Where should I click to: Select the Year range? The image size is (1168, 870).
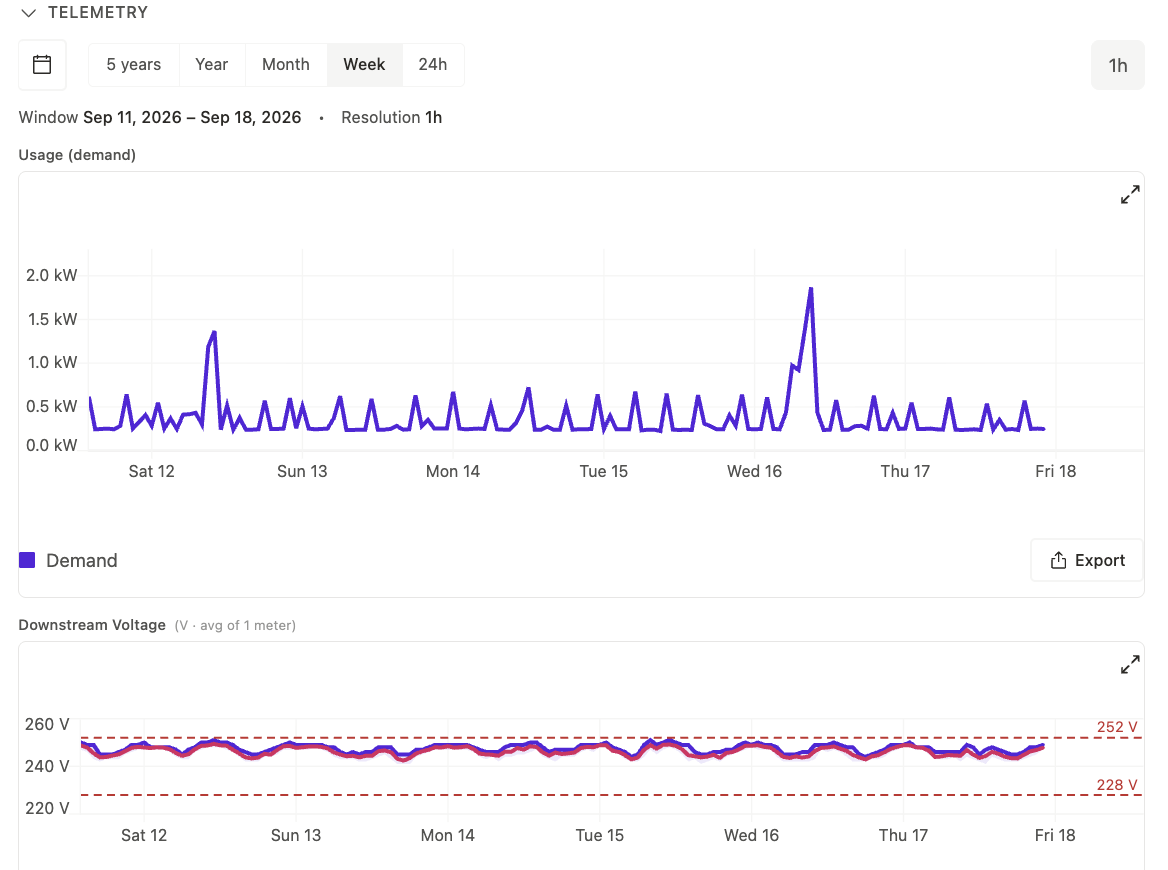(212, 65)
